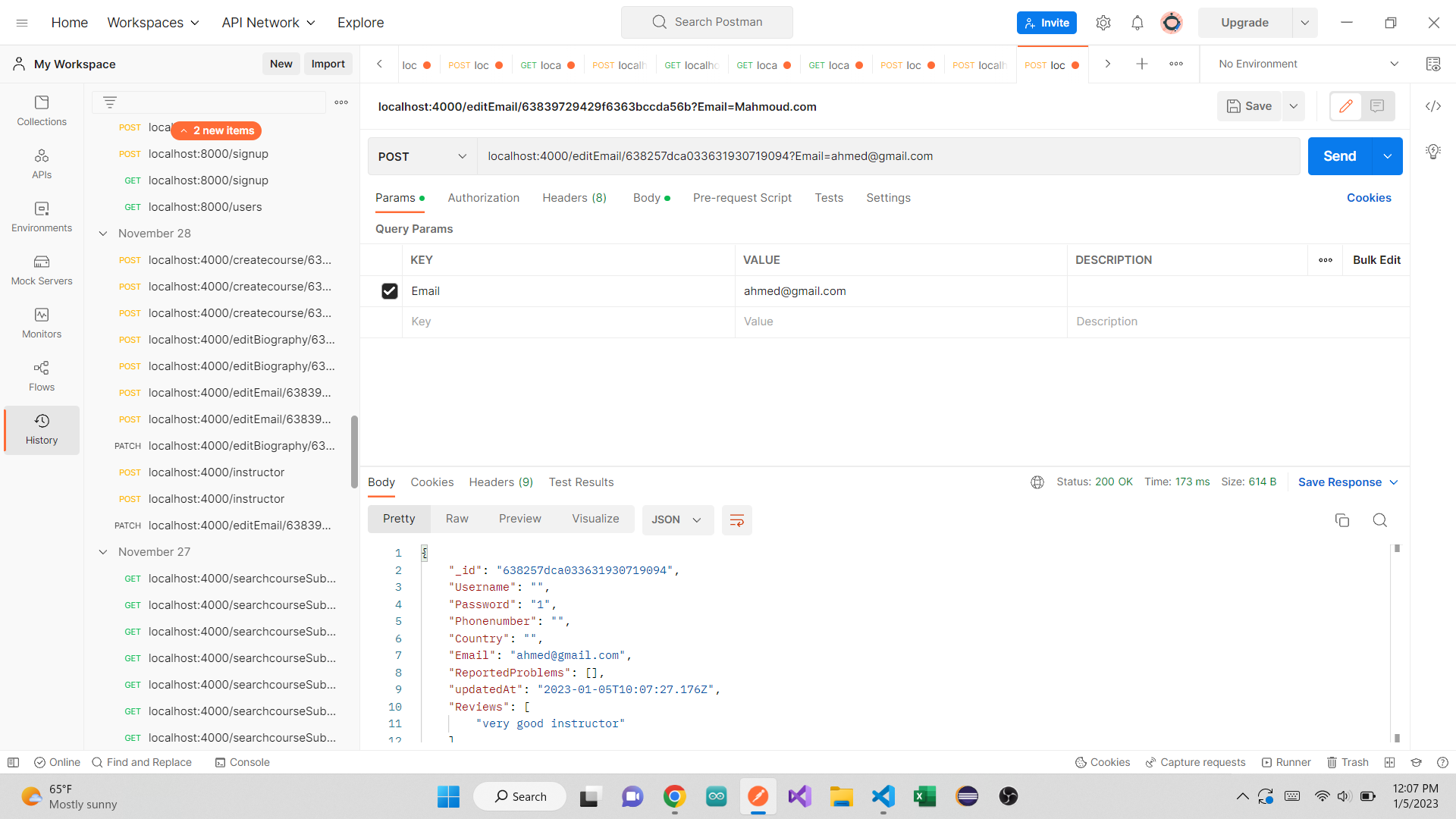Collapse the November 27 history group
Screen dimensions: 1456x819
103,552
